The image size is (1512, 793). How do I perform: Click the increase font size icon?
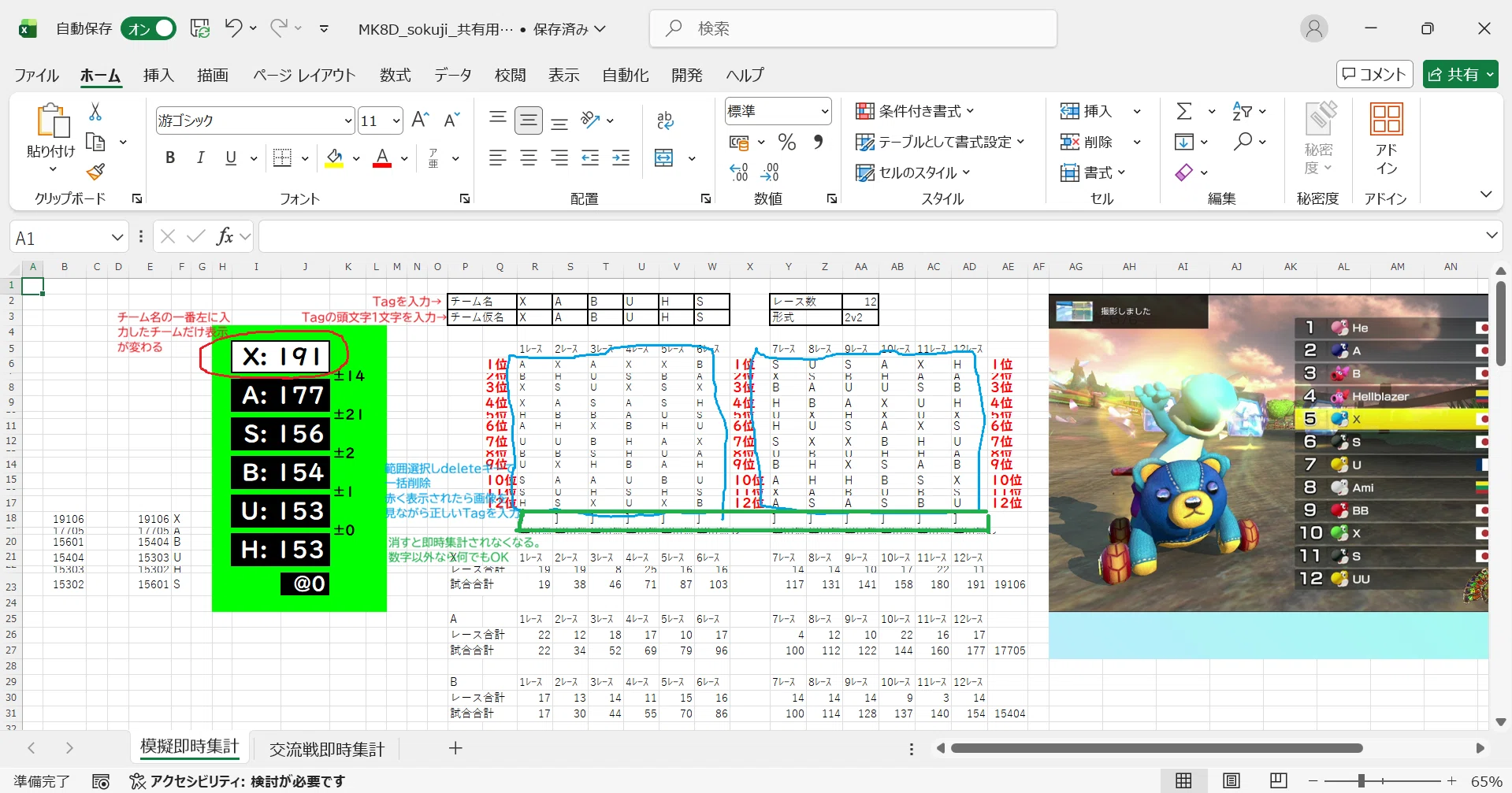coord(420,120)
